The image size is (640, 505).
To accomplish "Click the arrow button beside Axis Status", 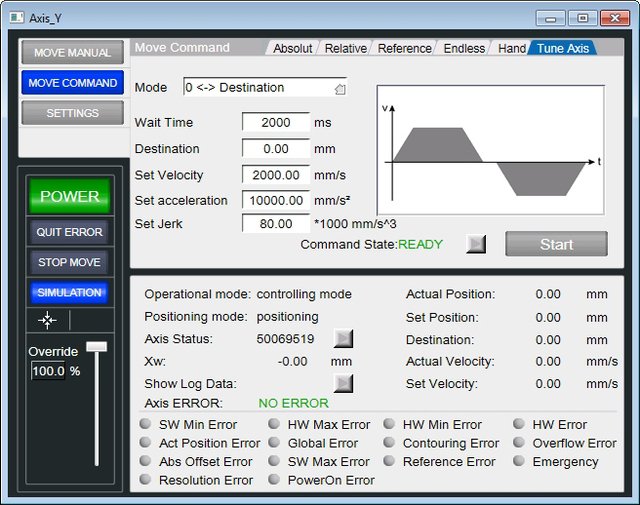I will [343, 338].
